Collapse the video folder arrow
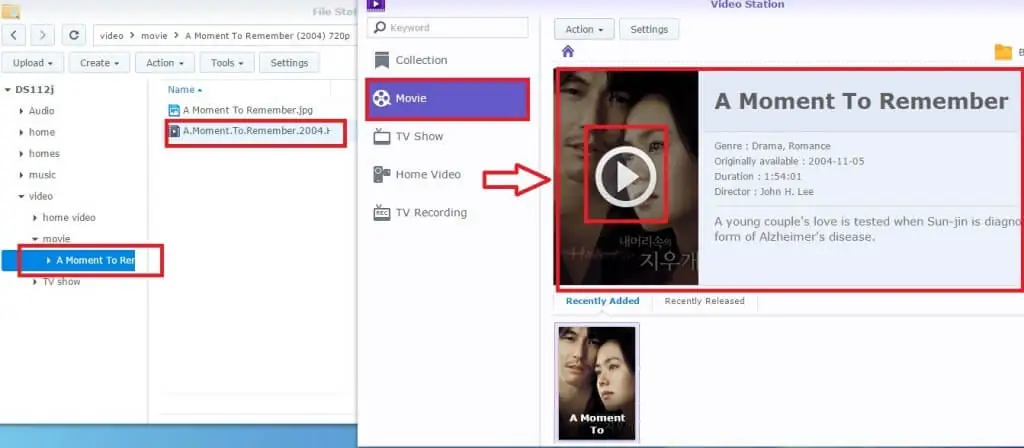The height and width of the screenshot is (448, 1024). [22, 197]
